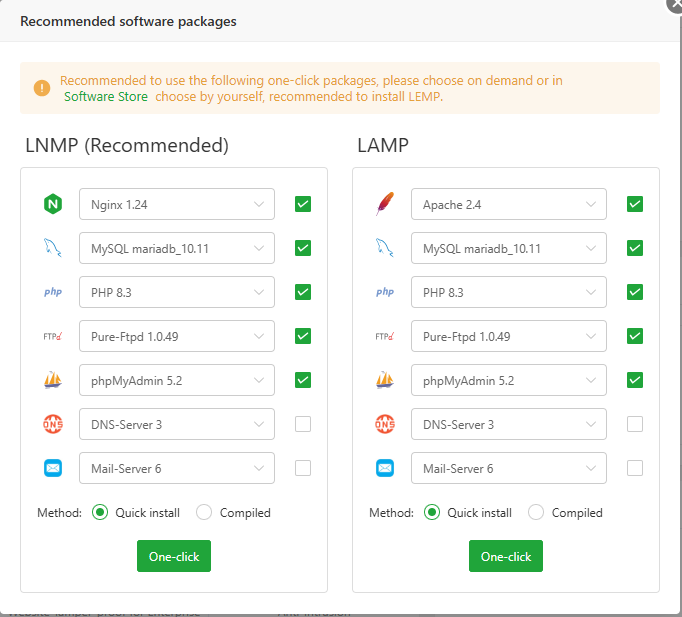
Task: Open the Software Store link
Action: (x=106, y=97)
